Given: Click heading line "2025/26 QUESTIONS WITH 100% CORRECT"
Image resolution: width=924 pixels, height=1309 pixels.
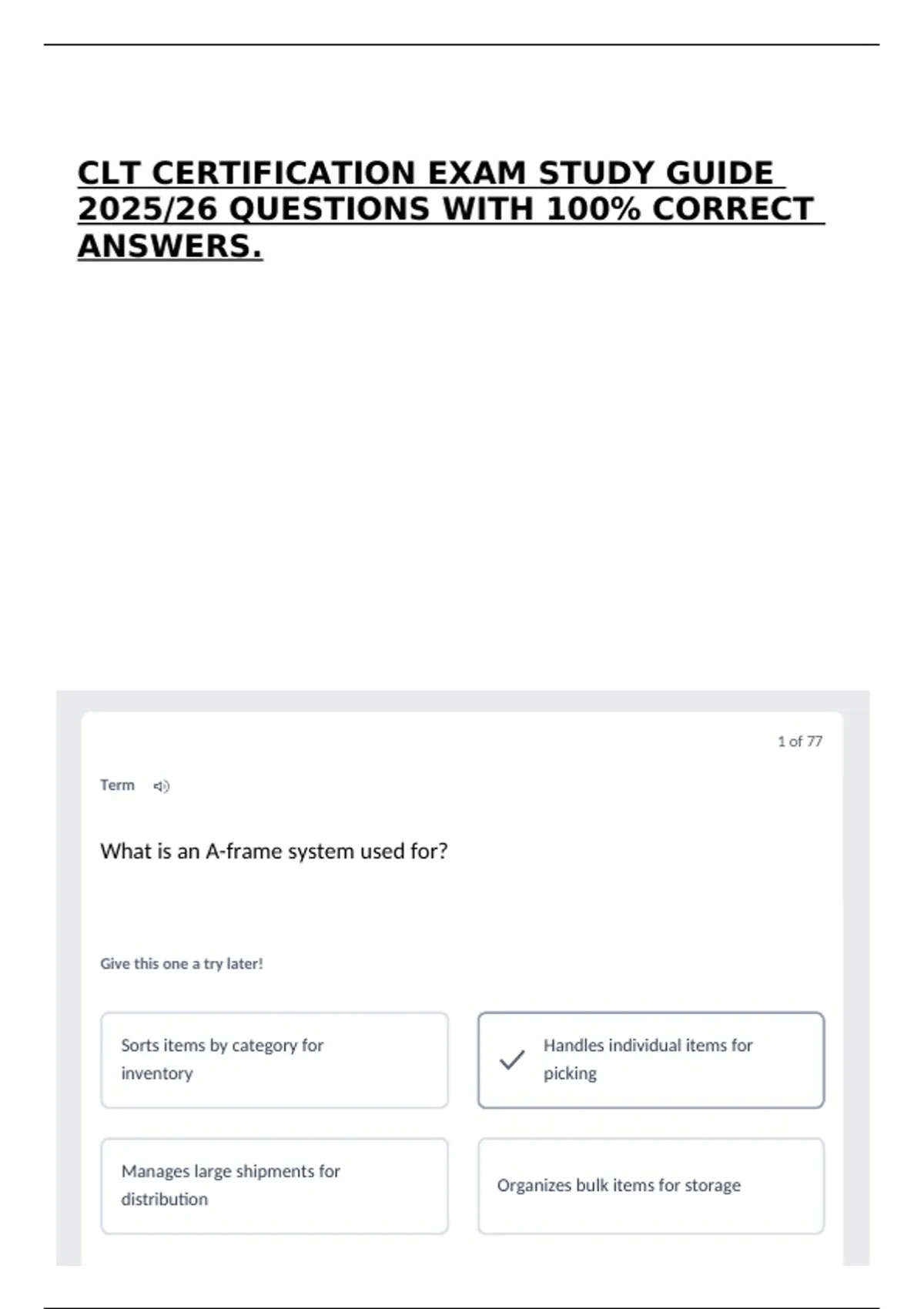Looking at the screenshot, I should click(x=446, y=209).
